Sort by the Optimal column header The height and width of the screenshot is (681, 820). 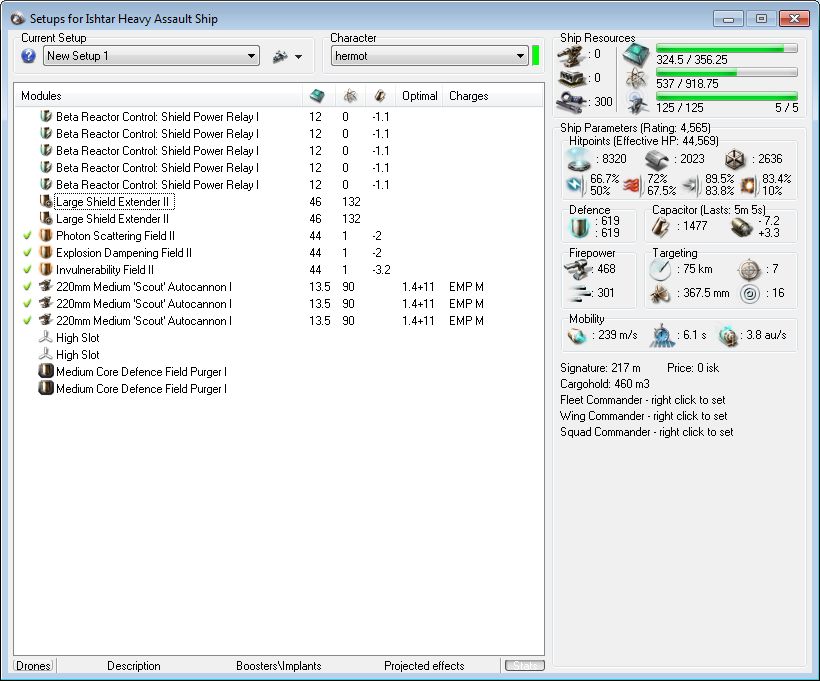coord(419,96)
